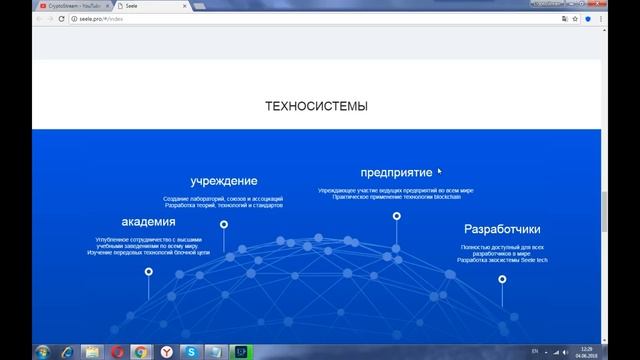Viewport: 640px width, 360px height.
Task: Click the scrollbar down arrow
Action: point(604,340)
